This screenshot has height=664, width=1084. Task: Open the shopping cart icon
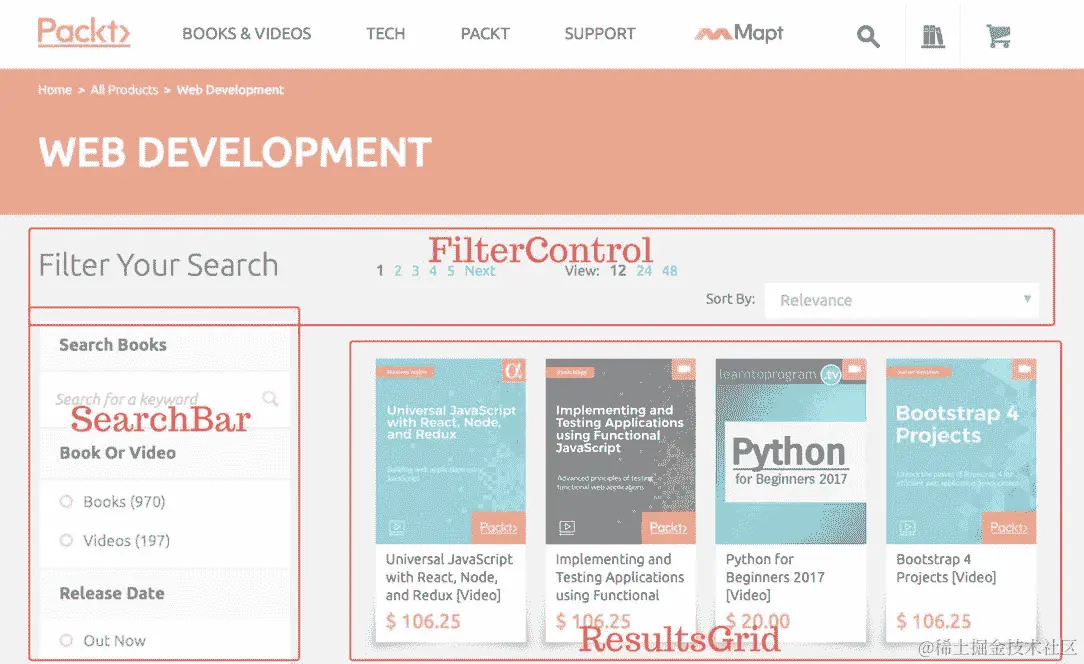(x=998, y=36)
